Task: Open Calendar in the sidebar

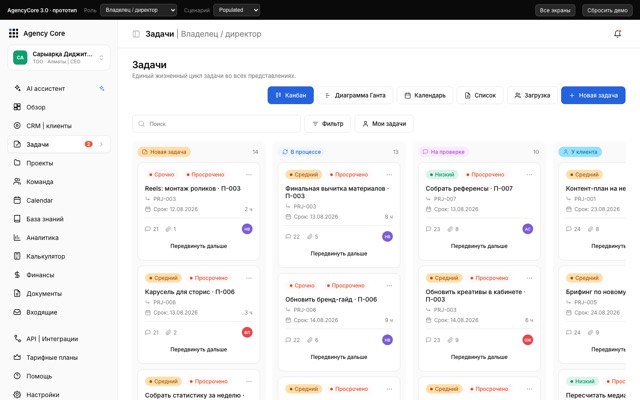Action: pyautogui.click(x=59, y=200)
